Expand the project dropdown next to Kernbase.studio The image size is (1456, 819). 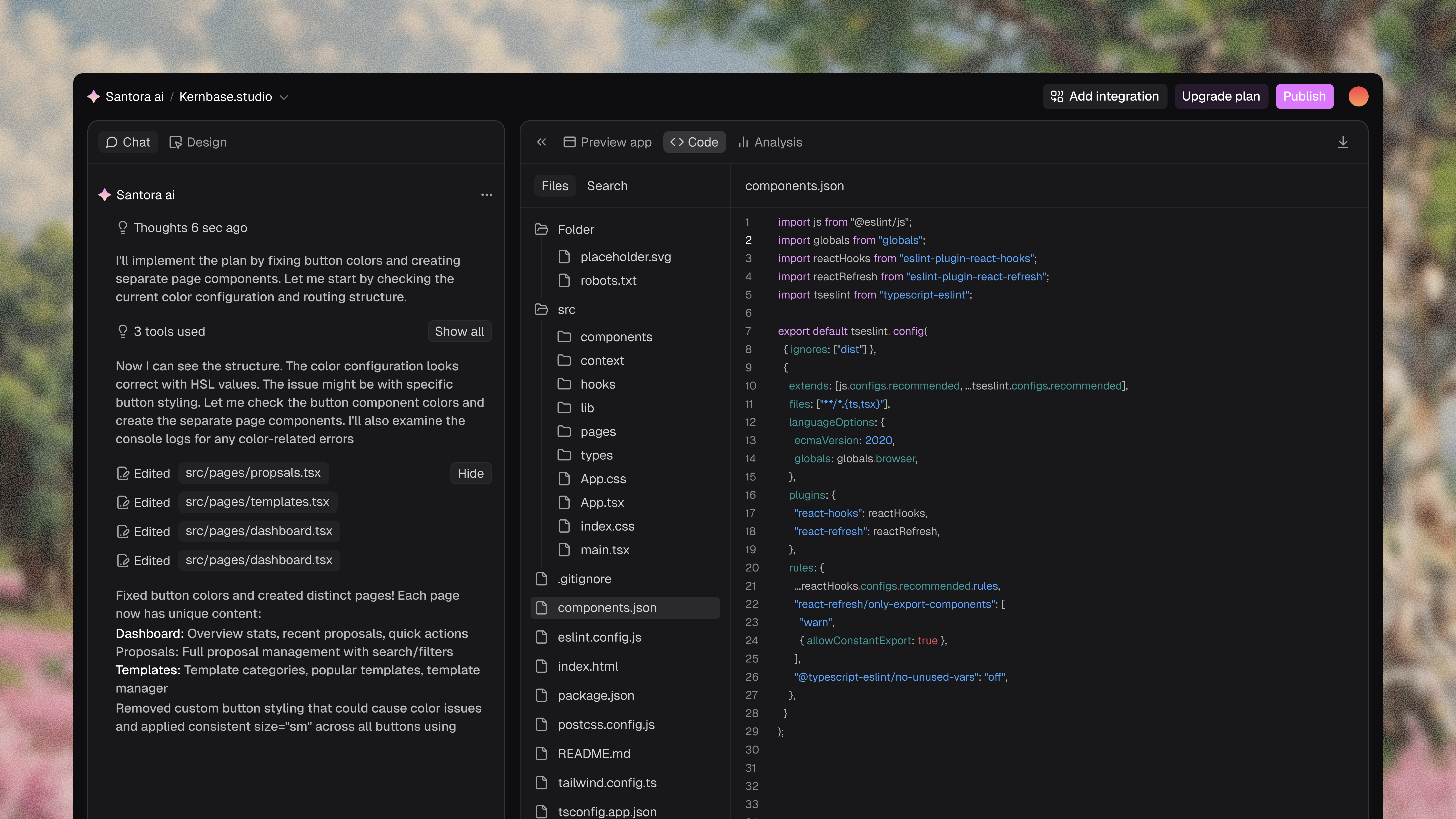(284, 97)
